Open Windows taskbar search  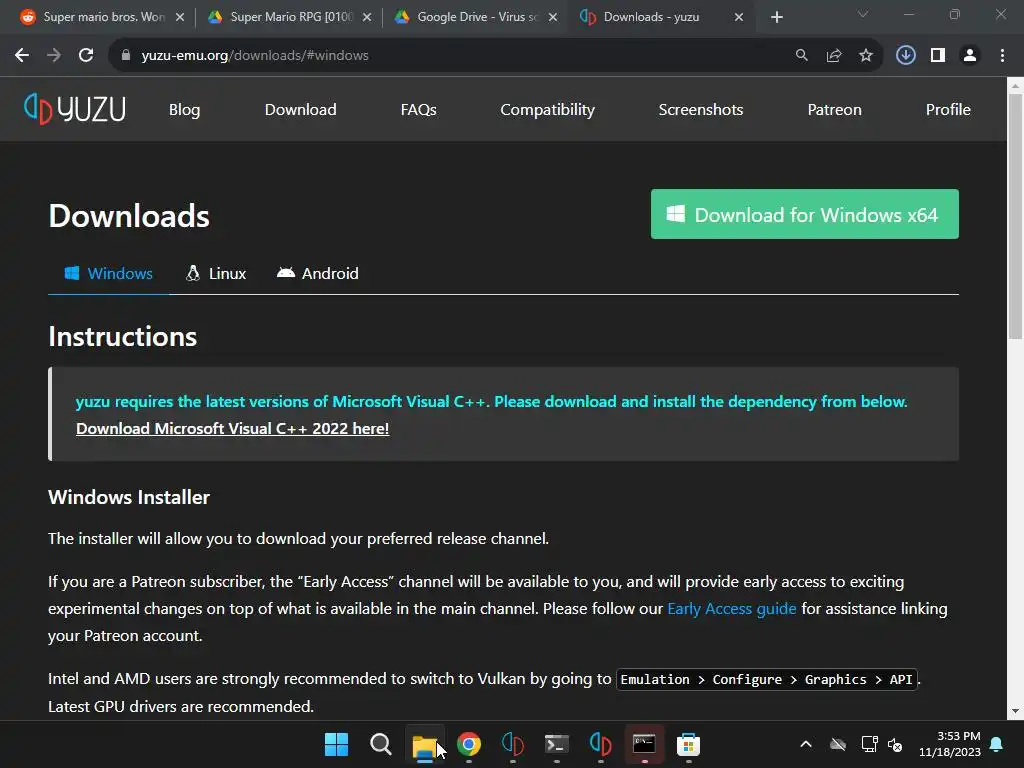(x=380, y=744)
